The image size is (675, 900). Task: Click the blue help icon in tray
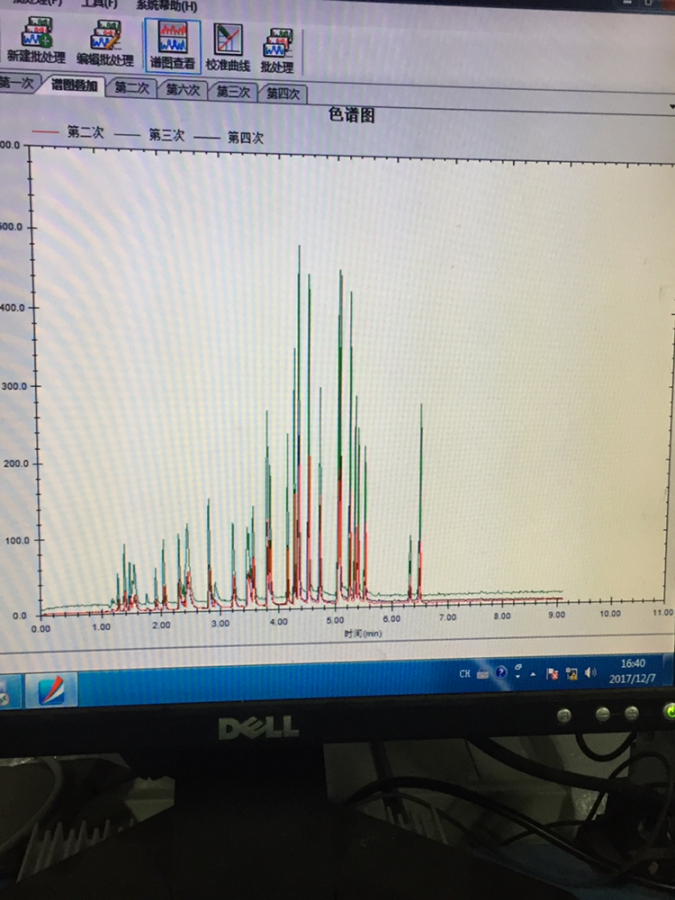(501, 672)
